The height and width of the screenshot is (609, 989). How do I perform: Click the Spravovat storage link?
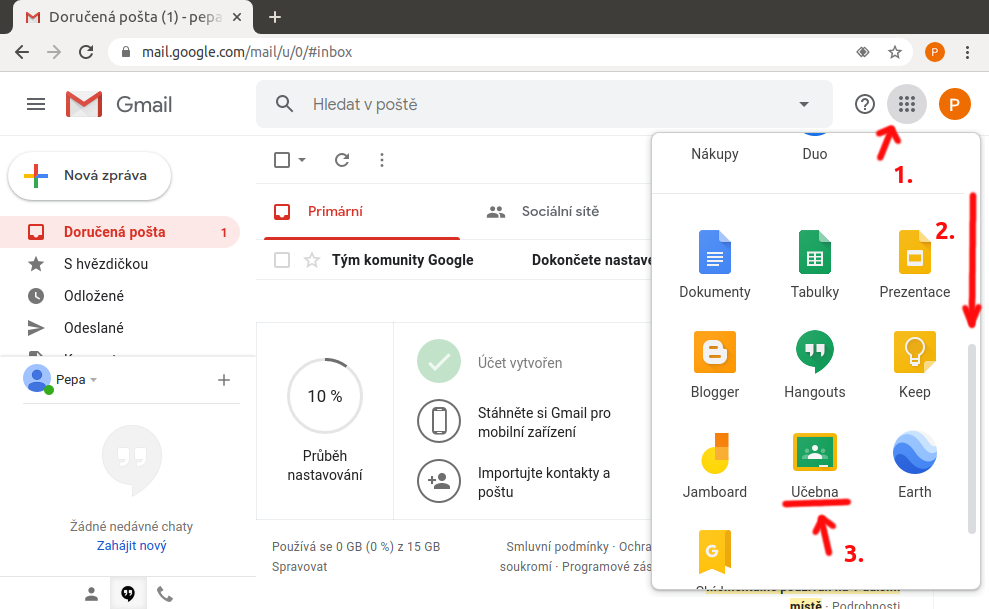(x=300, y=566)
